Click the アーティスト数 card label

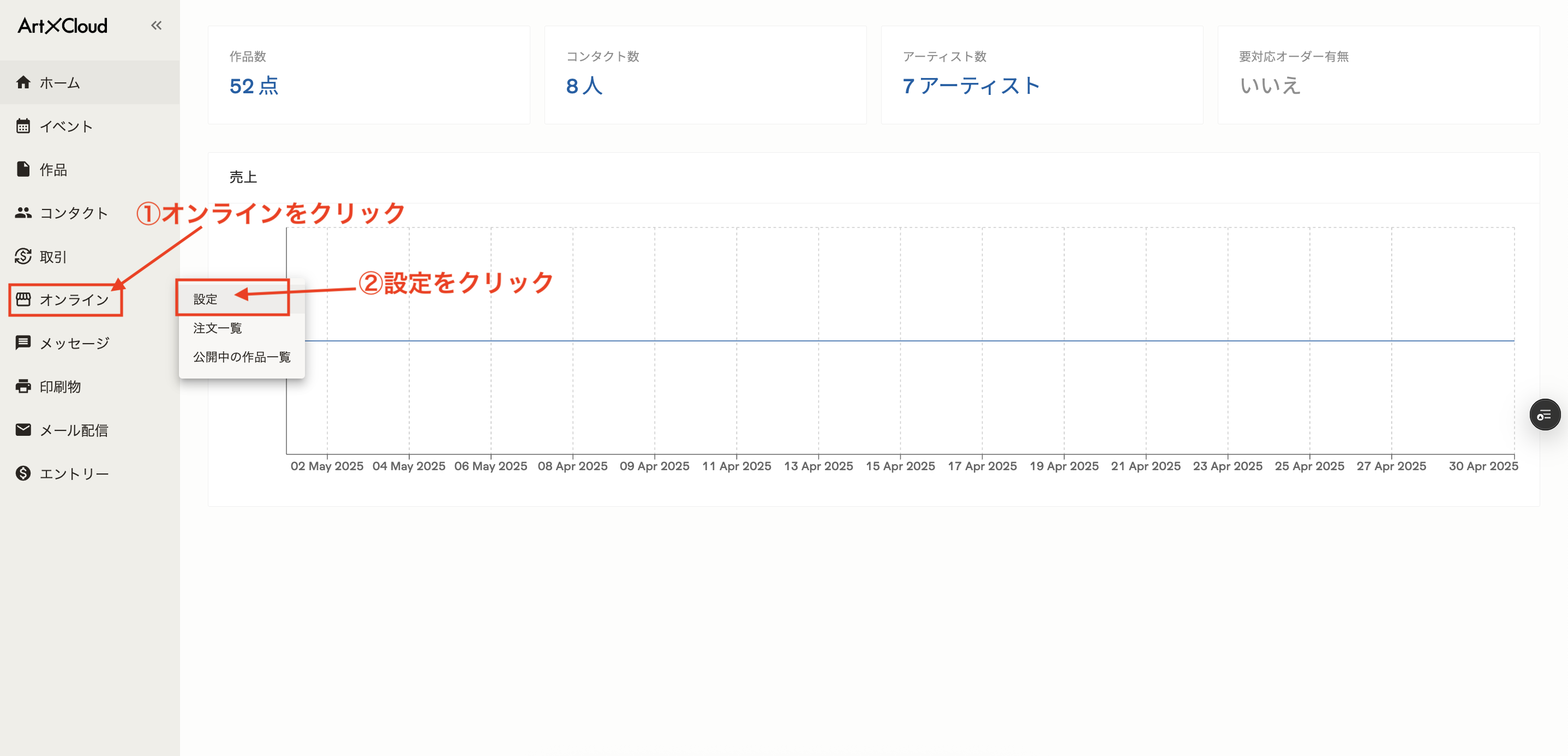(x=945, y=57)
